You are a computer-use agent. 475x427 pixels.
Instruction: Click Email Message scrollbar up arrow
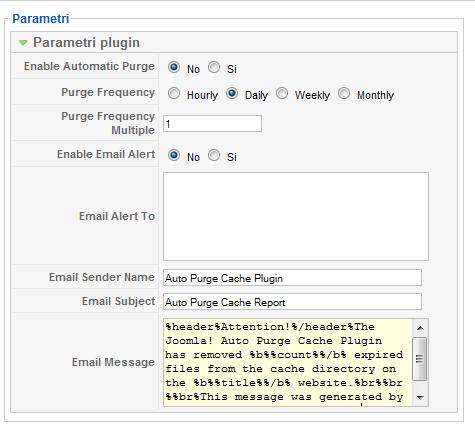[420, 328]
